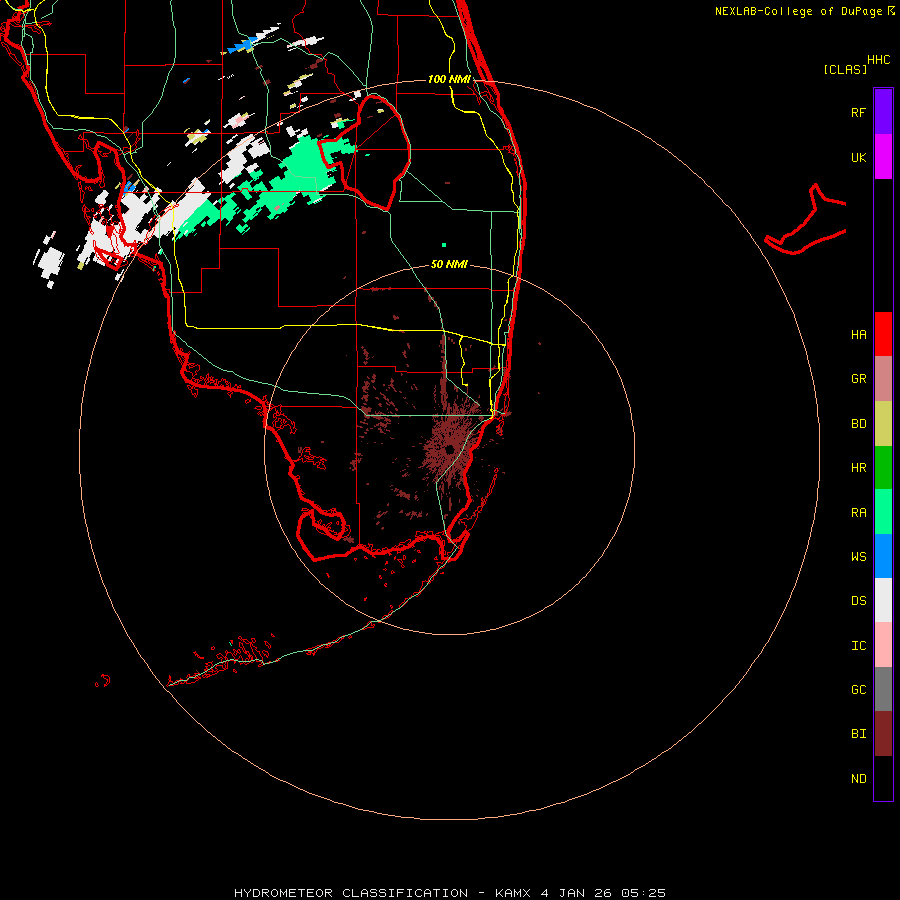This screenshot has height=900, width=900.
Task: Click the GR legend label
Action: click(858, 379)
